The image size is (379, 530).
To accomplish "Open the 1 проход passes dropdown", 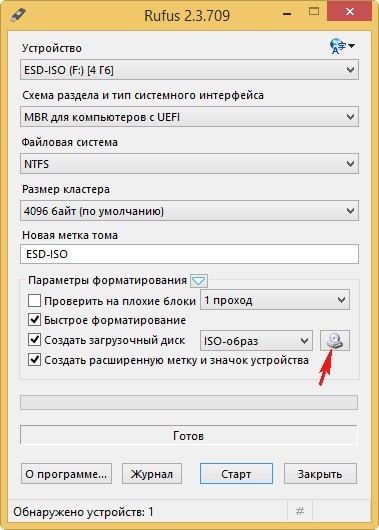I will coord(275,300).
